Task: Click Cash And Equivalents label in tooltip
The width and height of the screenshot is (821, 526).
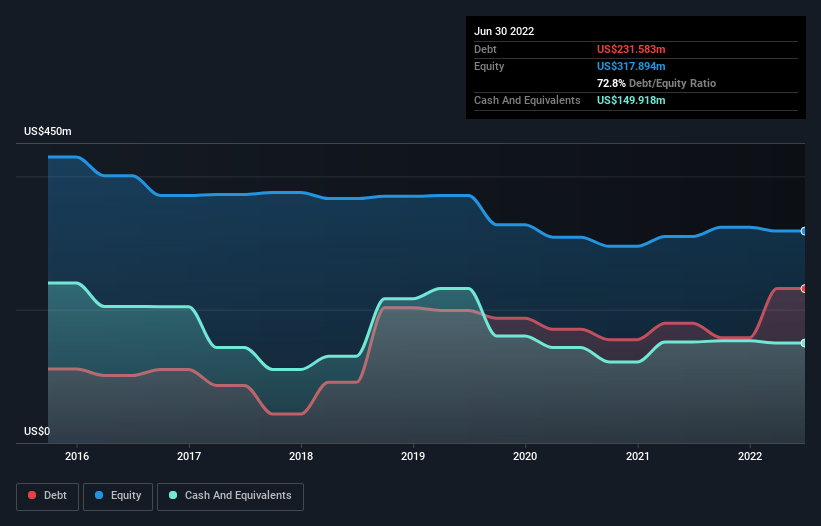Action: [x=527, y=100]
